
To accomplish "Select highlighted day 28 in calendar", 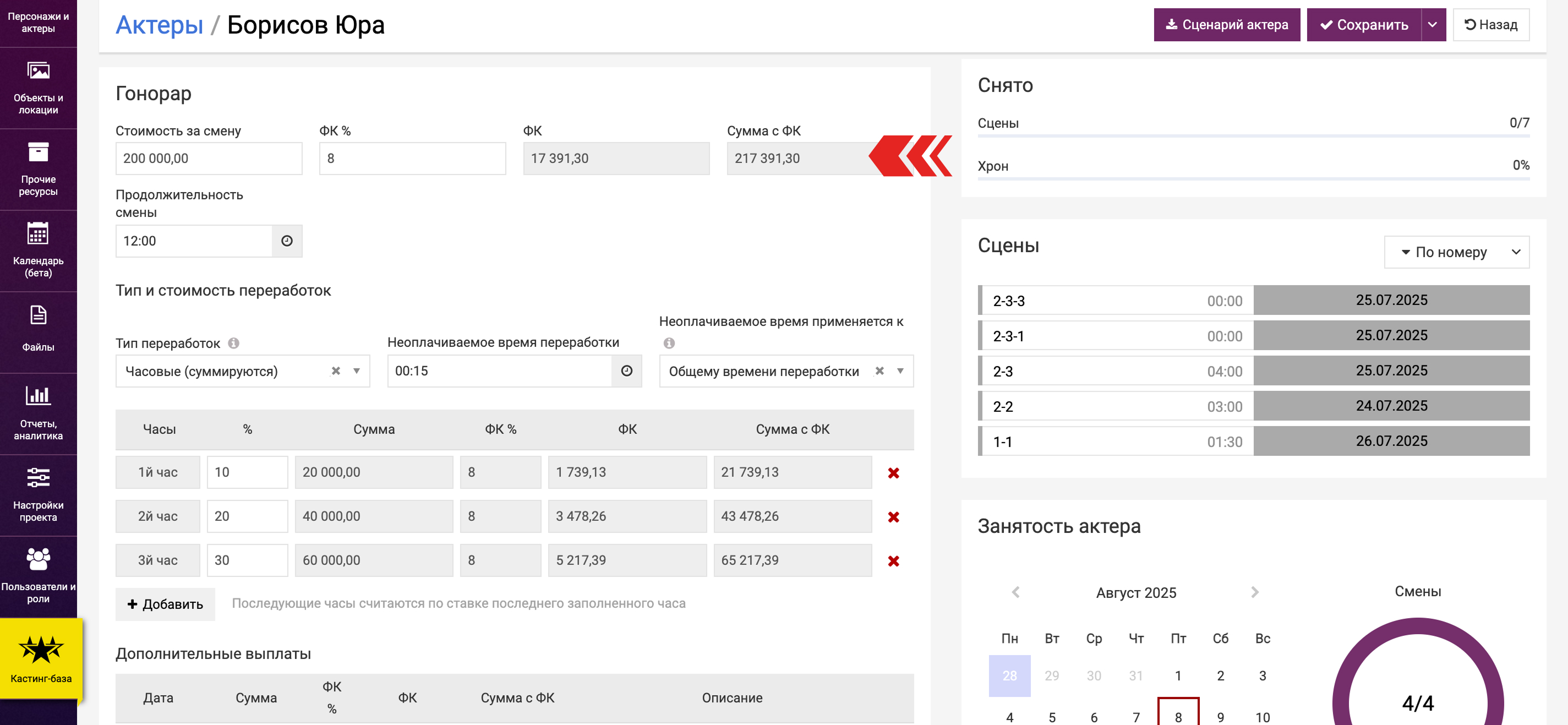I will tap(1010, 675).
